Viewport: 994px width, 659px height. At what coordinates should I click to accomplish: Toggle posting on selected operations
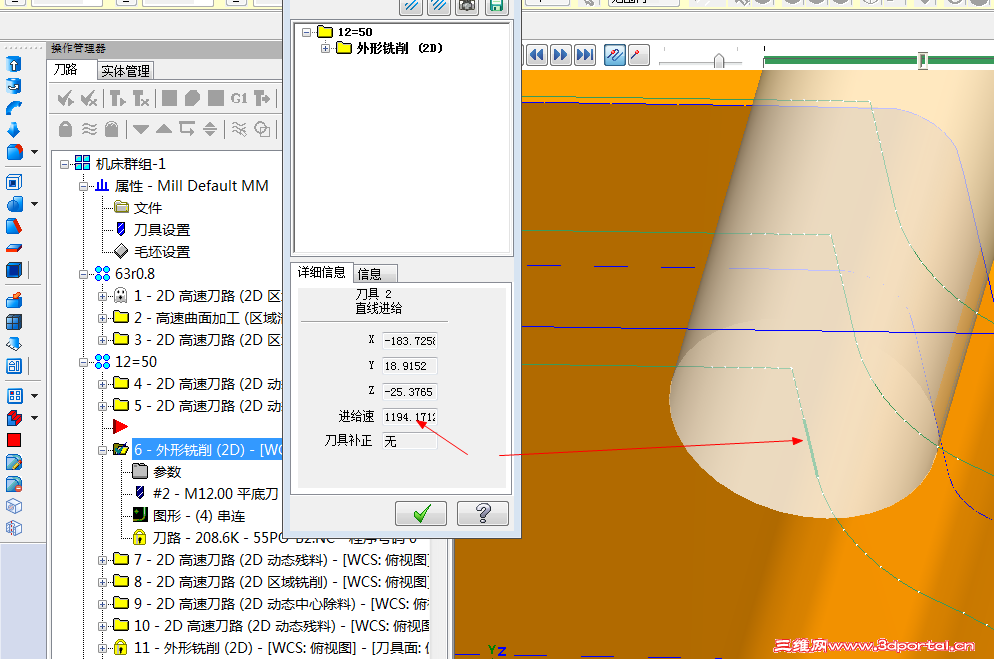[112, 129]
